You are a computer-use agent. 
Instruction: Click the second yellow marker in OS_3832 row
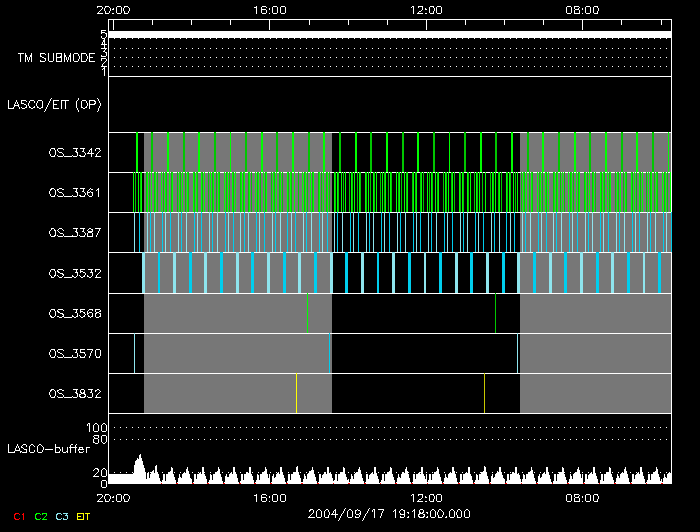click(484, 393)
